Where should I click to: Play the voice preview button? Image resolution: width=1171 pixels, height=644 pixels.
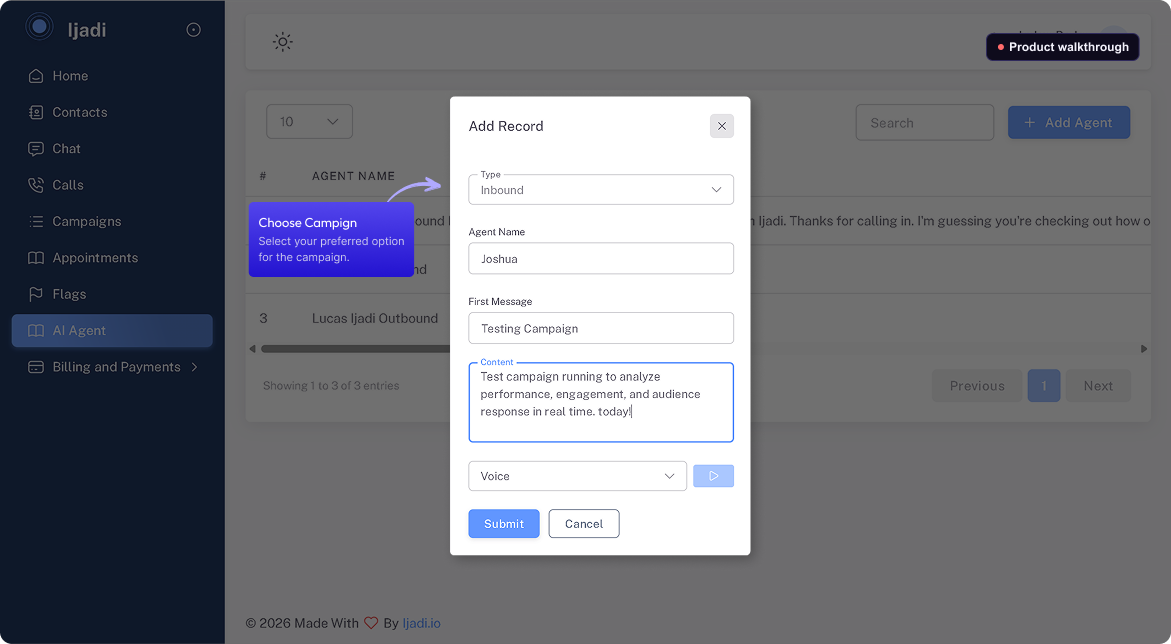(x=713, y=476)
